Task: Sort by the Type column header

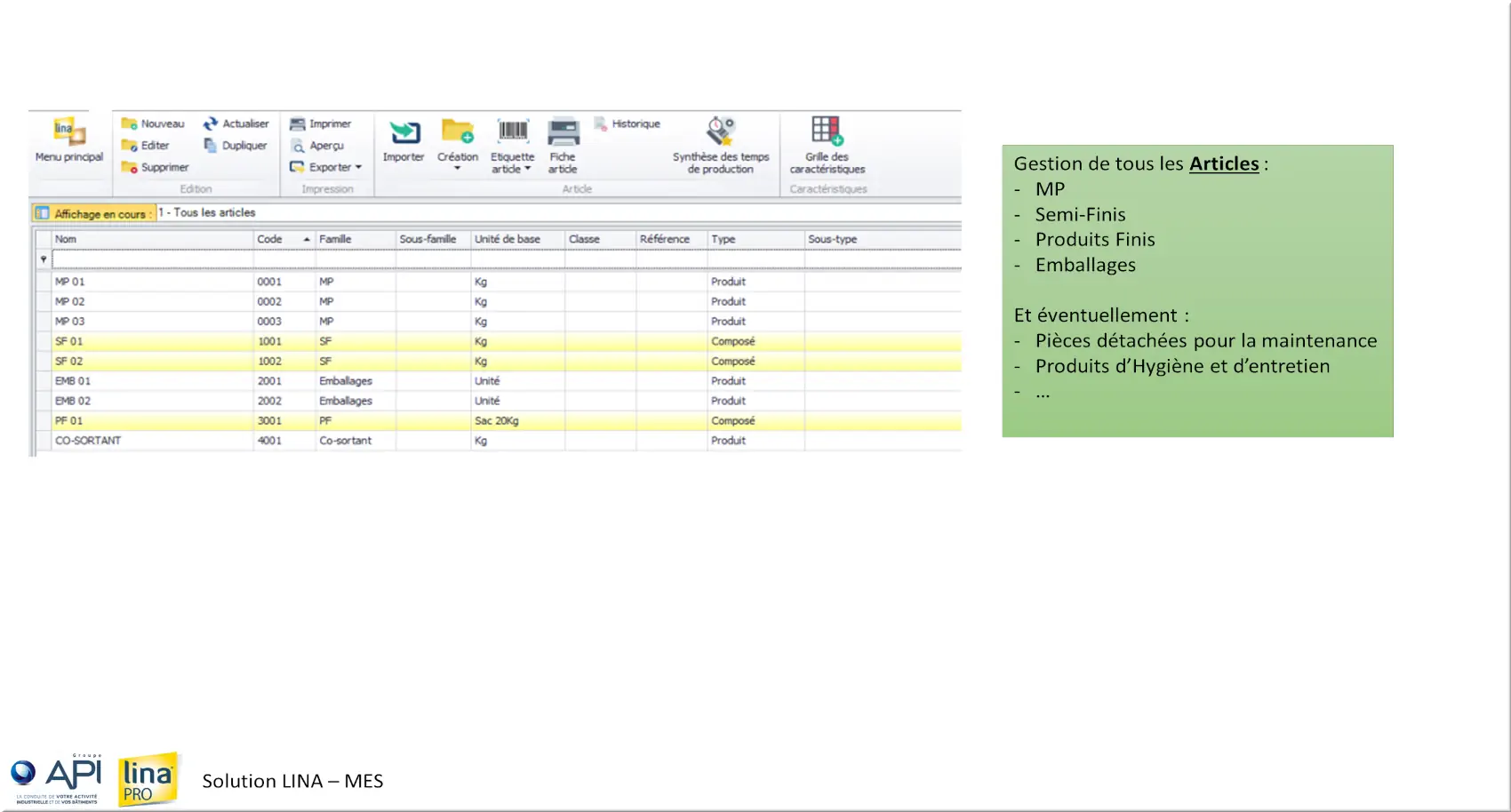Action: (755, 239)
